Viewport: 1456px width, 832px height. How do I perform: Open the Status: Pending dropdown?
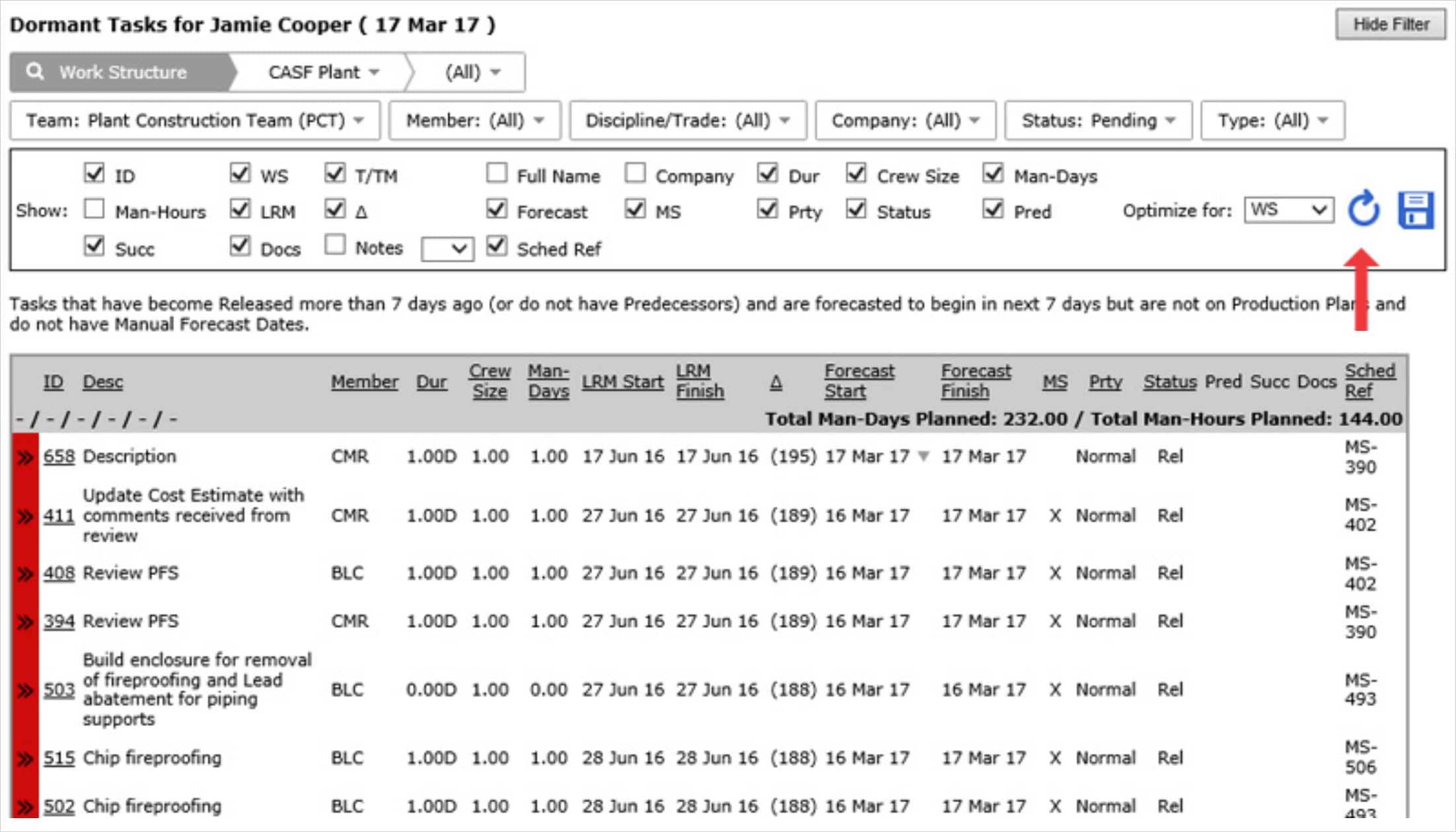(x=1098, y=120)
